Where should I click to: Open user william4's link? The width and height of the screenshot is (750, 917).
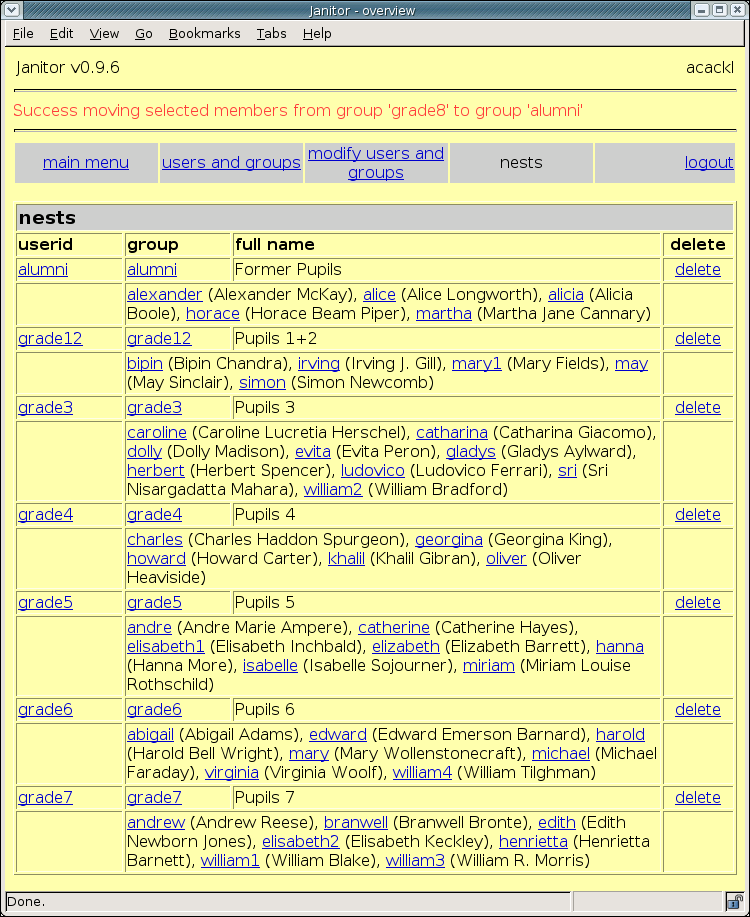[422, 773]
